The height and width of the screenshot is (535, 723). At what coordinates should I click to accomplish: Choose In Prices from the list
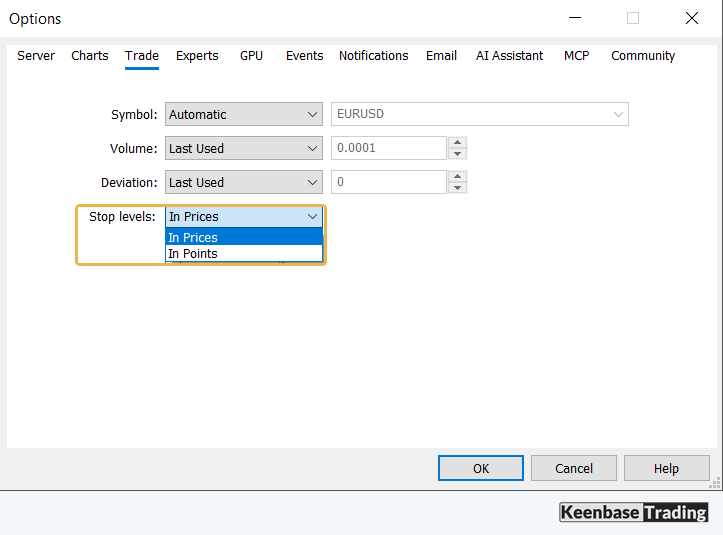click(244, 237)
